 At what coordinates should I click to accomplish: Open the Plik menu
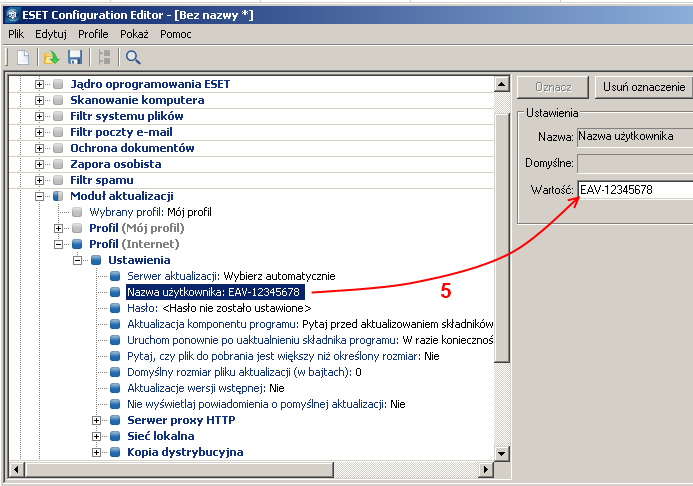pos(16,34)
